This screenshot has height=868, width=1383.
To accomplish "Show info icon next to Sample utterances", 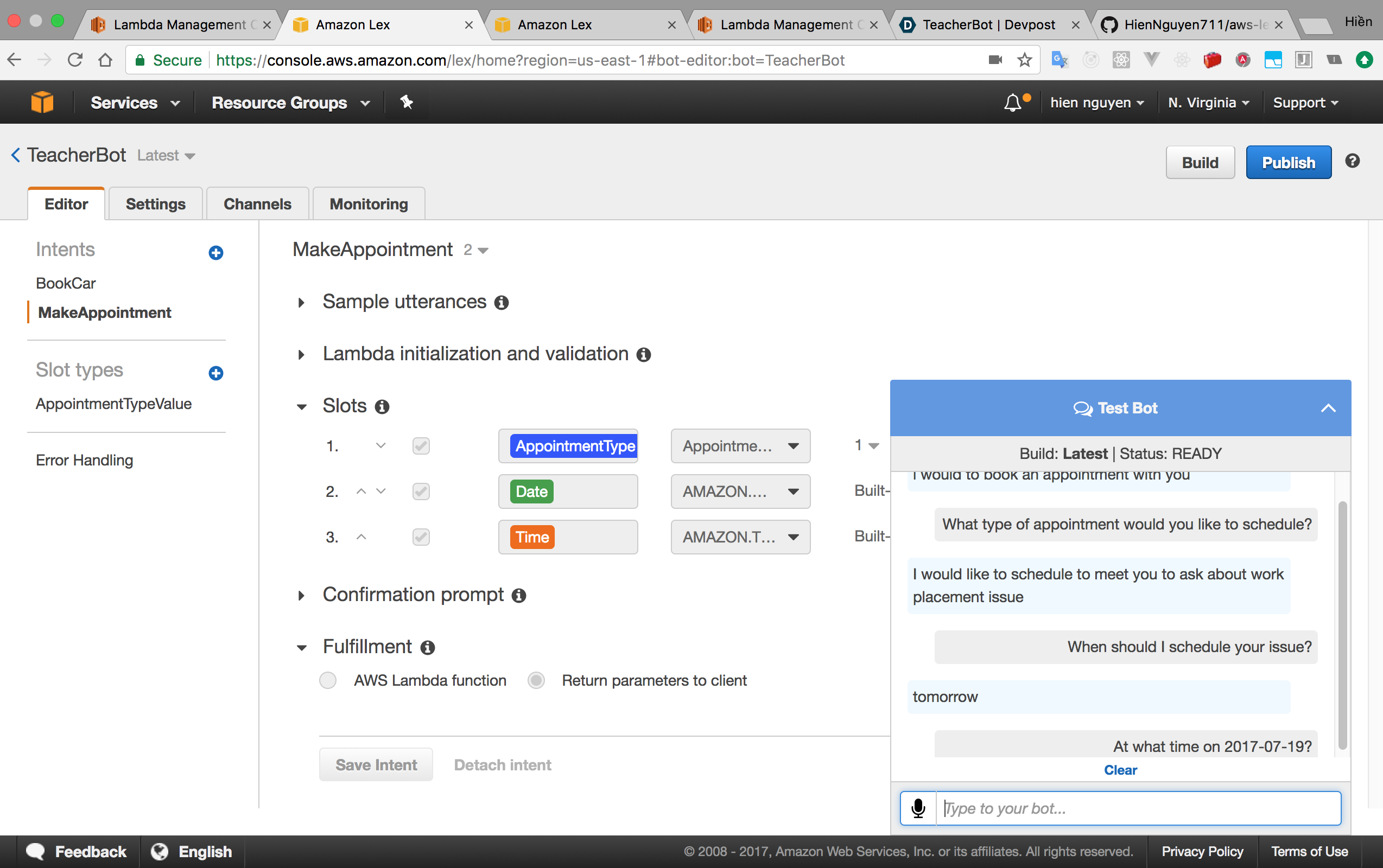I will [502, 303].
